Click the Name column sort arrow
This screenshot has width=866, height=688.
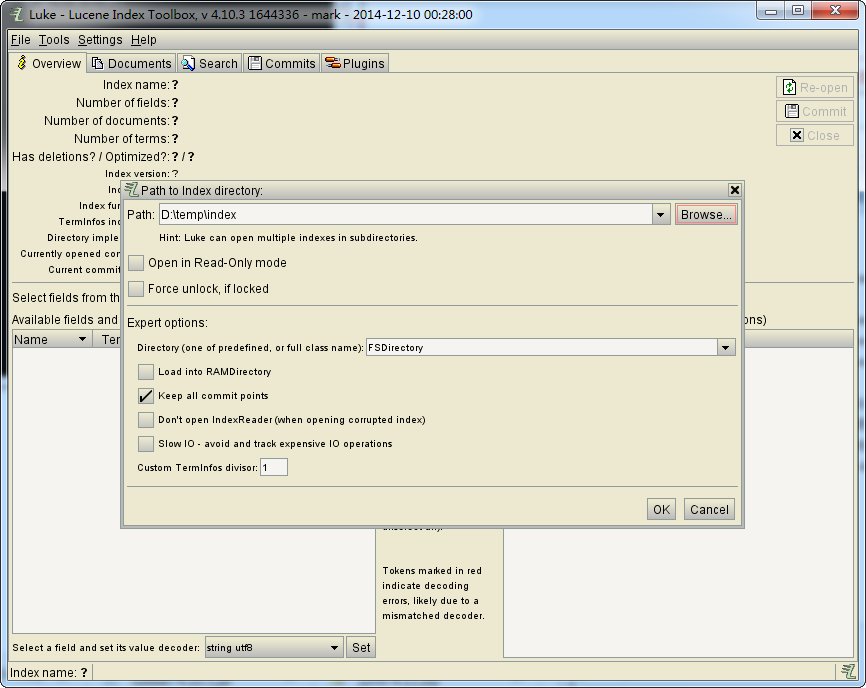(x=82, y=339)
